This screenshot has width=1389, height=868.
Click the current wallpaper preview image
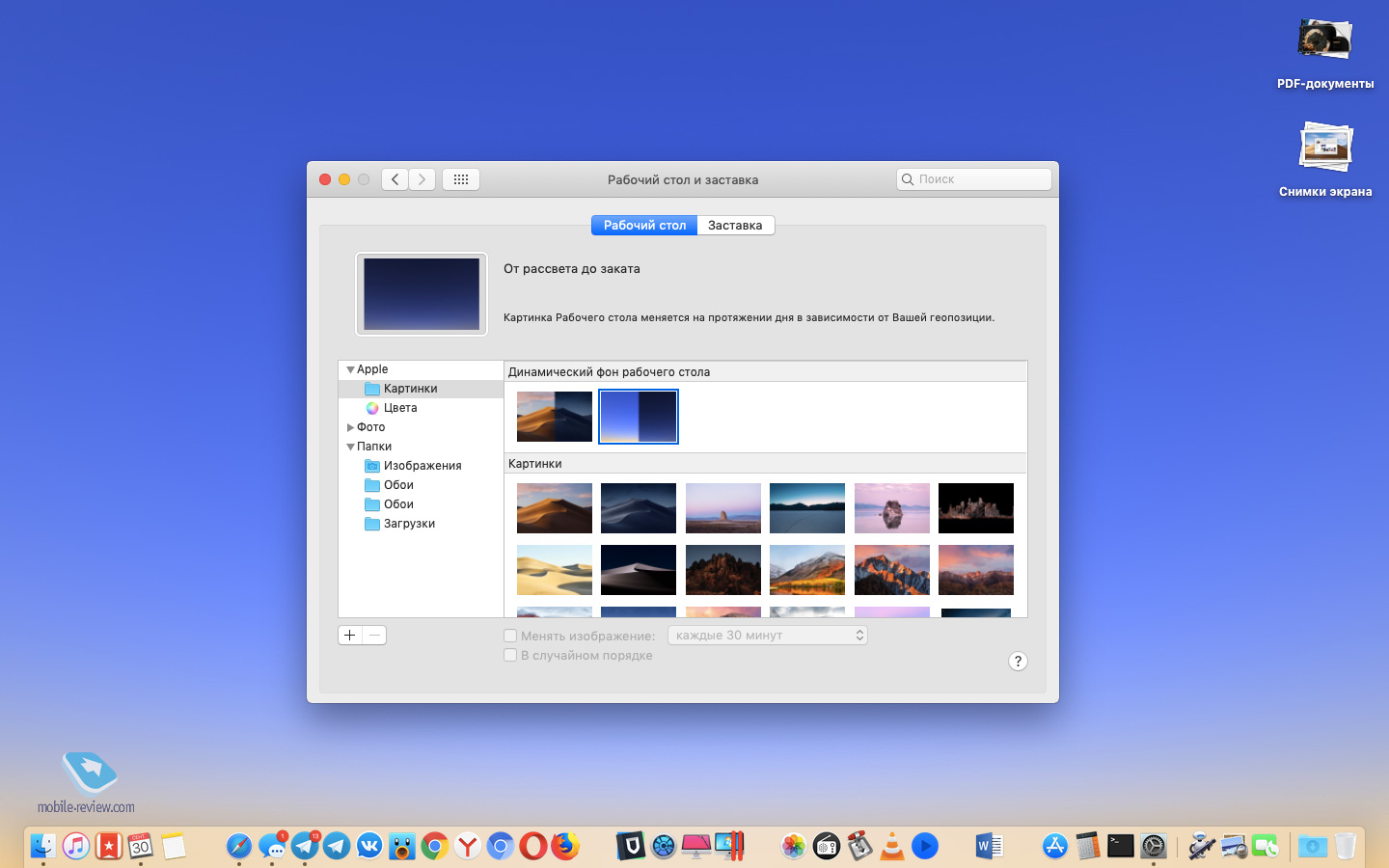422,294
